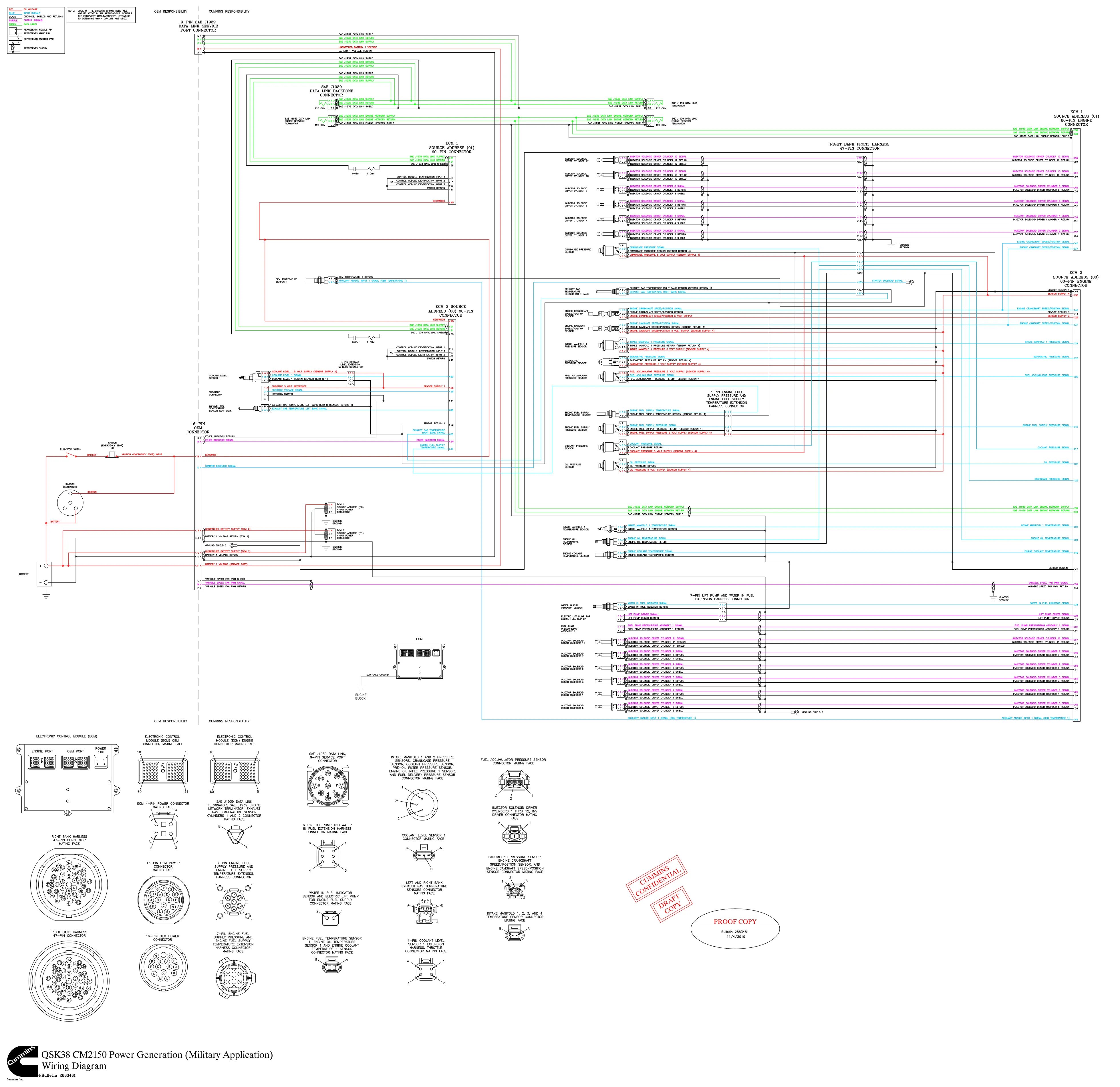Screen dimensions: 1120x1087
Task: Select the injector solenoid driver connector mating face
Action: pyautogui.click(x=514, y=834)
